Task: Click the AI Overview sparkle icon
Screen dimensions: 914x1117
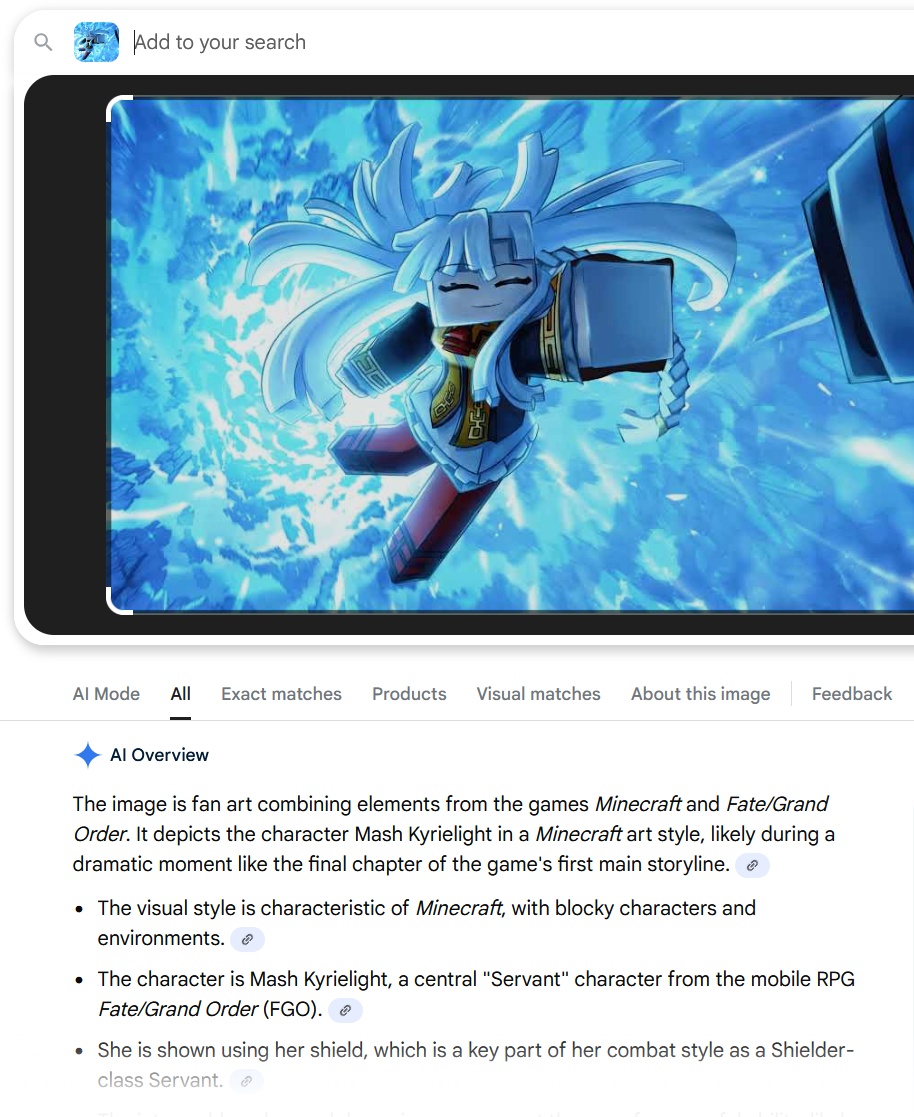Action: (x=88, y=755)
